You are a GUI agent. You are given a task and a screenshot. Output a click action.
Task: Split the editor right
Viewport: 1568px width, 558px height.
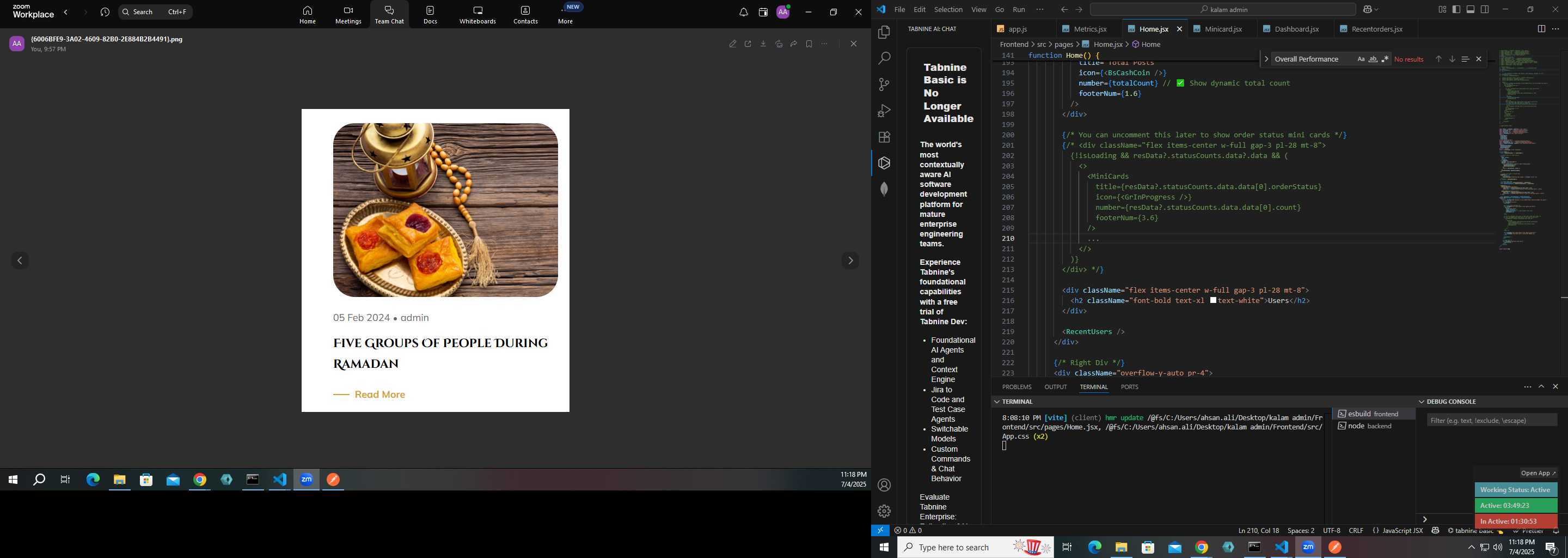click(1541, 29)
